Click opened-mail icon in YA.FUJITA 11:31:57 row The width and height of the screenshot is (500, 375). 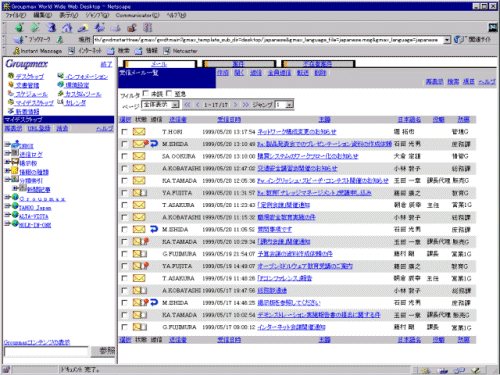point(140,193)
